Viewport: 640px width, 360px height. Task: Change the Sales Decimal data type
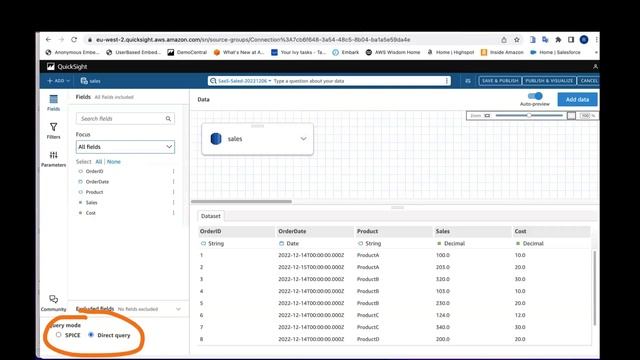point(451,243)
